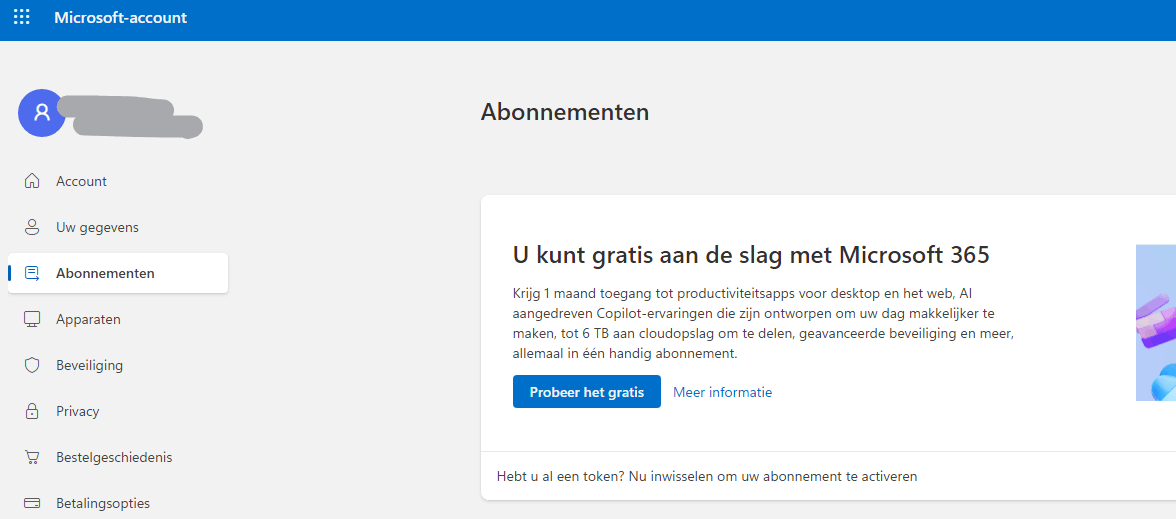Click the token redemption text row
This screenshot has width=1176, height=519.
706,476
